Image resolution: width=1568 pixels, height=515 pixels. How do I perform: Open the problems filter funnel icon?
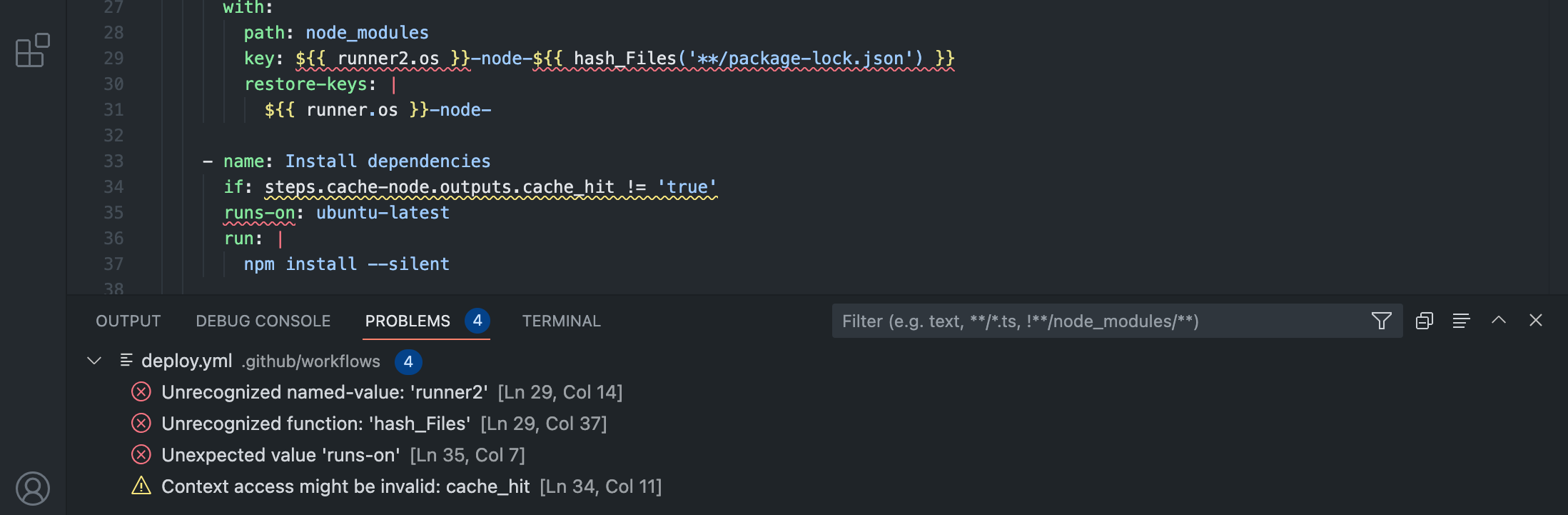1382,321
